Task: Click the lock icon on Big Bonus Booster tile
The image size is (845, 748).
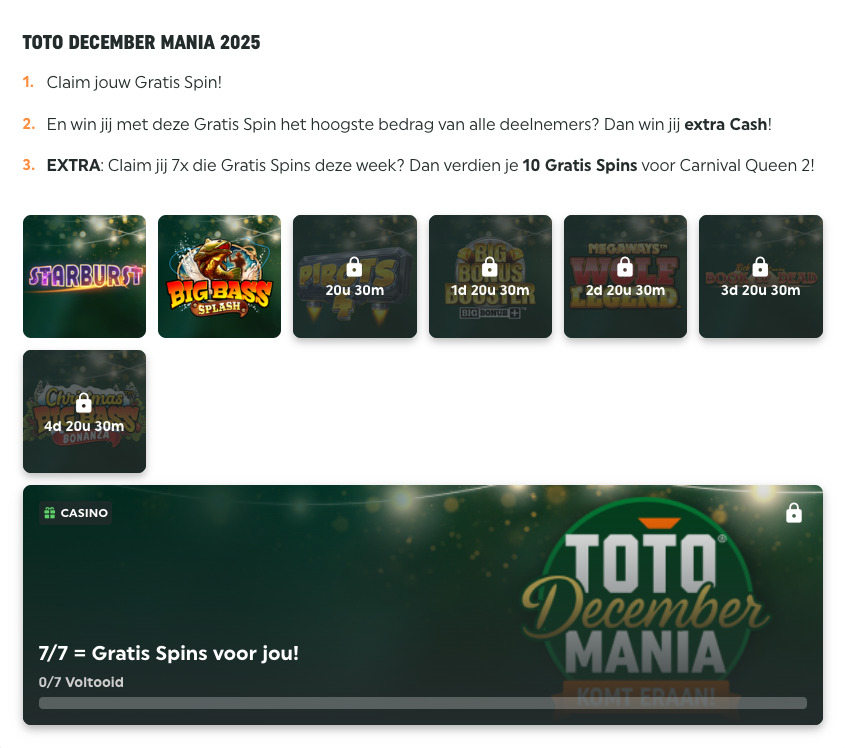Action: click(x=489, y=267)
